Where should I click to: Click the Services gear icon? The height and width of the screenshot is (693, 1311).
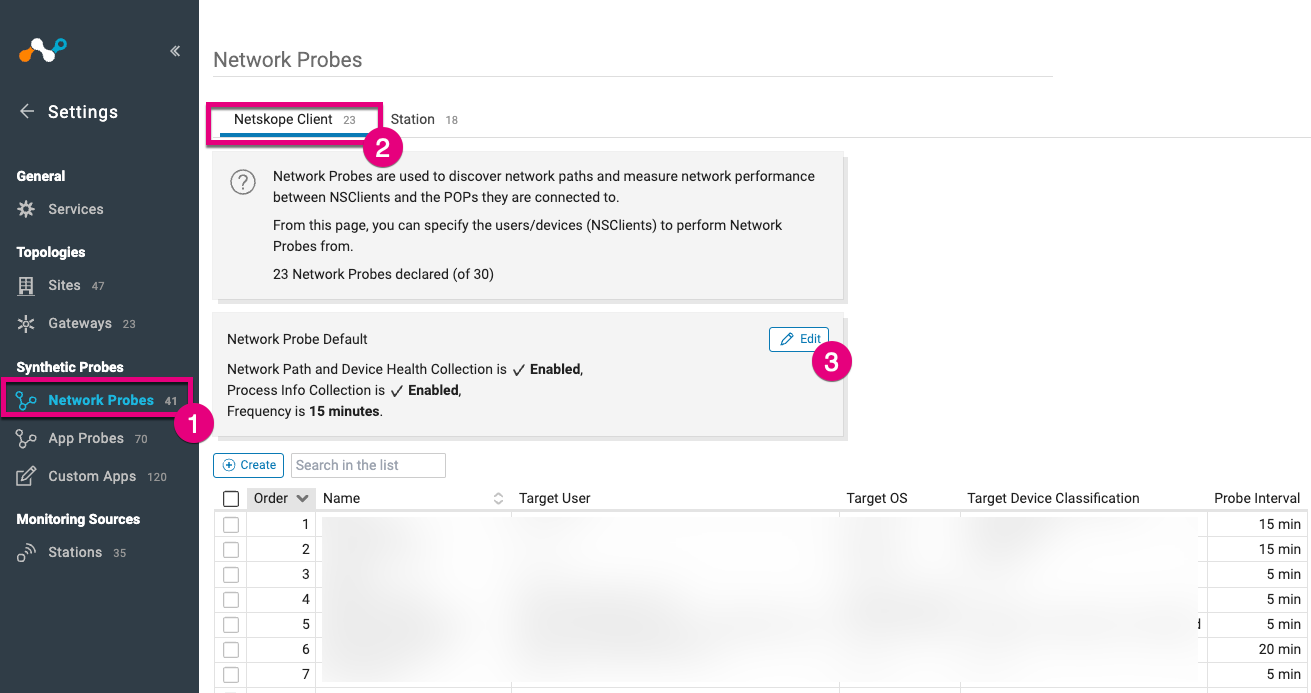coord(27,209)
